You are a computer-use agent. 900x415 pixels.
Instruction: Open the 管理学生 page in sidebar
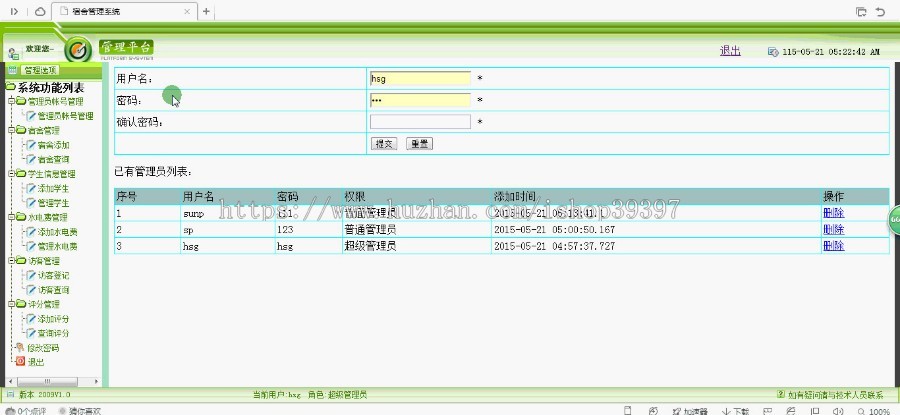(x=53, y=203)
